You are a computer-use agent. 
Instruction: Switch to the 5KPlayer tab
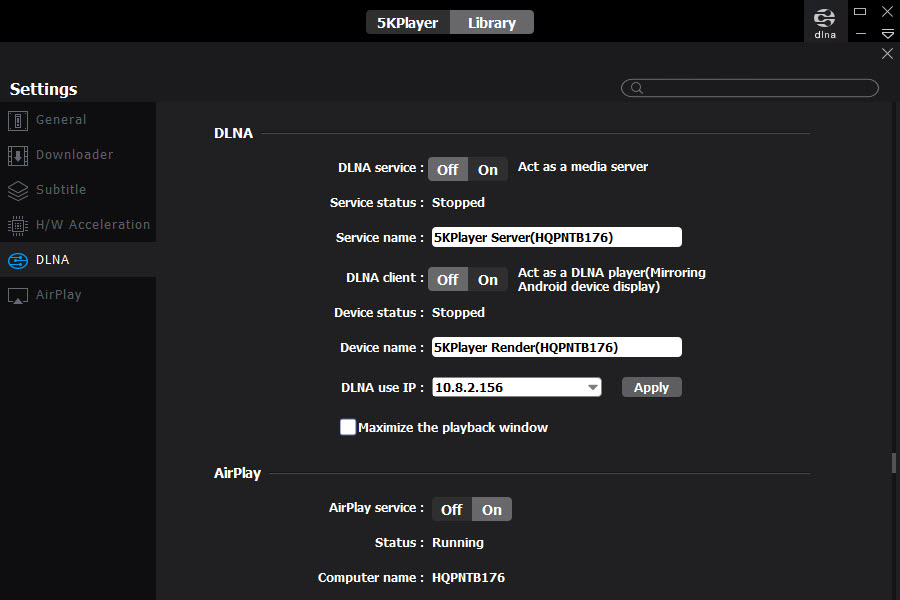tap(408, 22)
